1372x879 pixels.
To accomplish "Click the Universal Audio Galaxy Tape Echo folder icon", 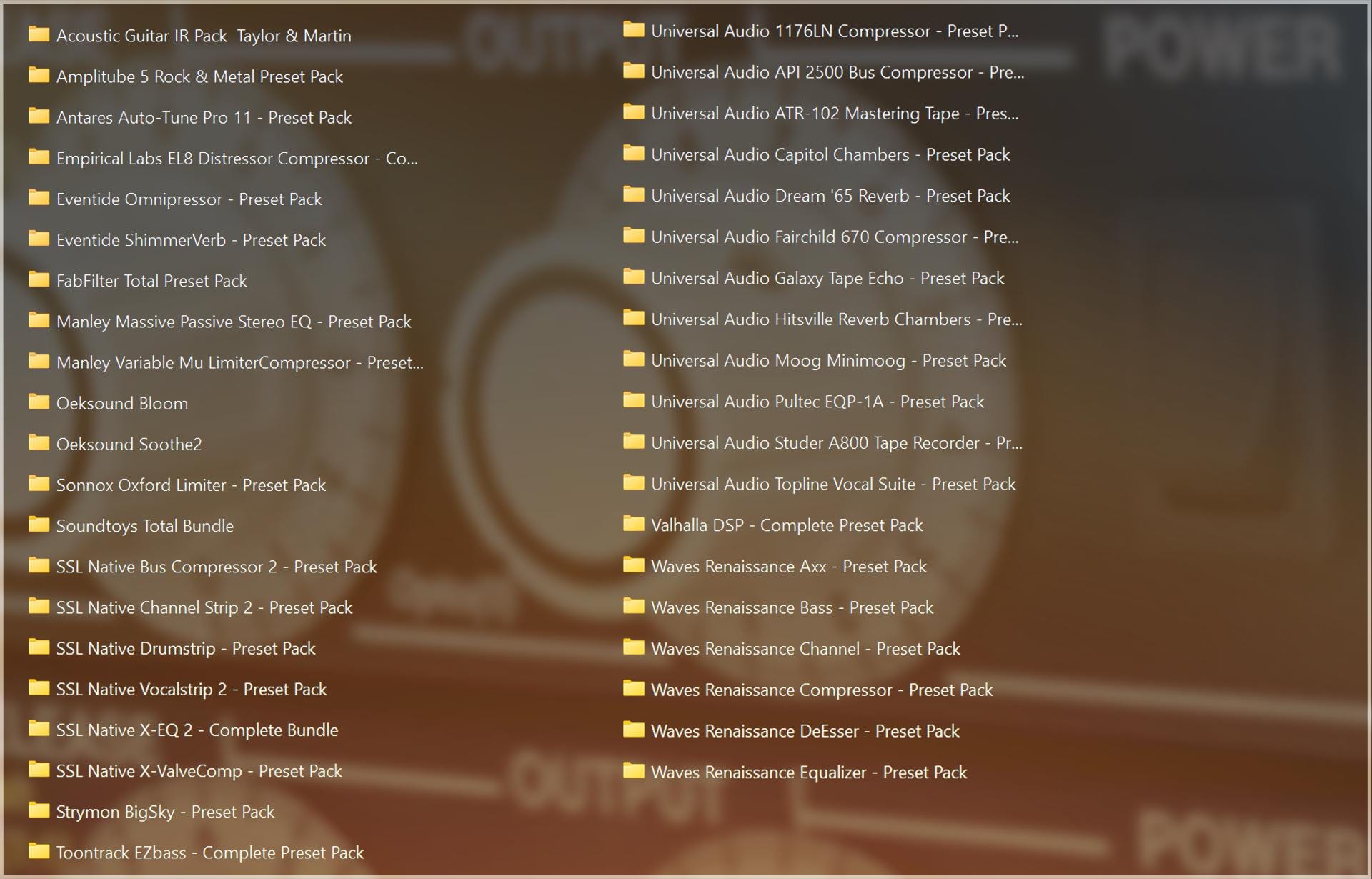I will [x=633, y=276].
